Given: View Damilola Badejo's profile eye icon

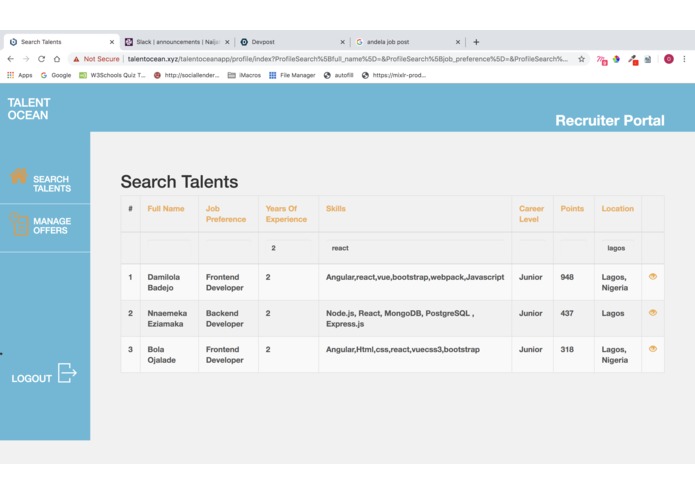Looking at the screenshot, I should [652, 276].
